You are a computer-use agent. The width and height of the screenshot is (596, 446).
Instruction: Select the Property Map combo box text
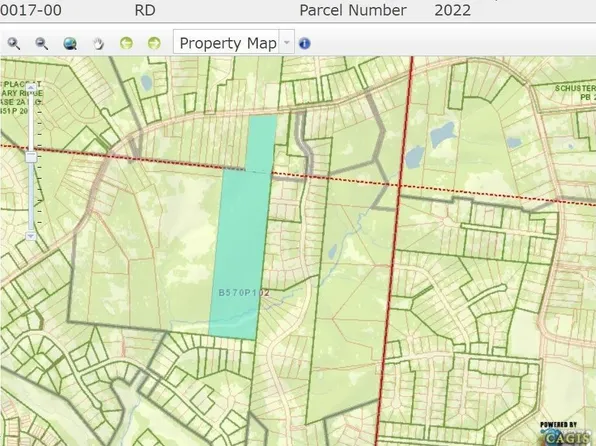click(228, 43)
